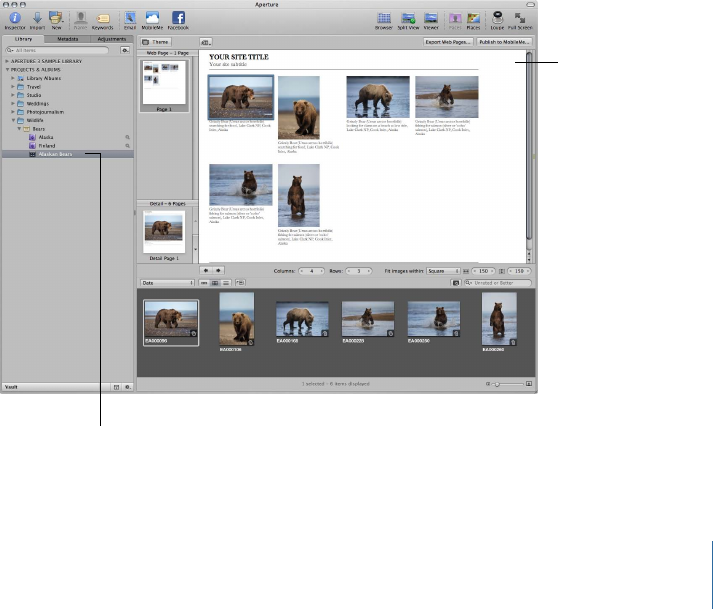Share via the Facebook icon

pos(178,18)
